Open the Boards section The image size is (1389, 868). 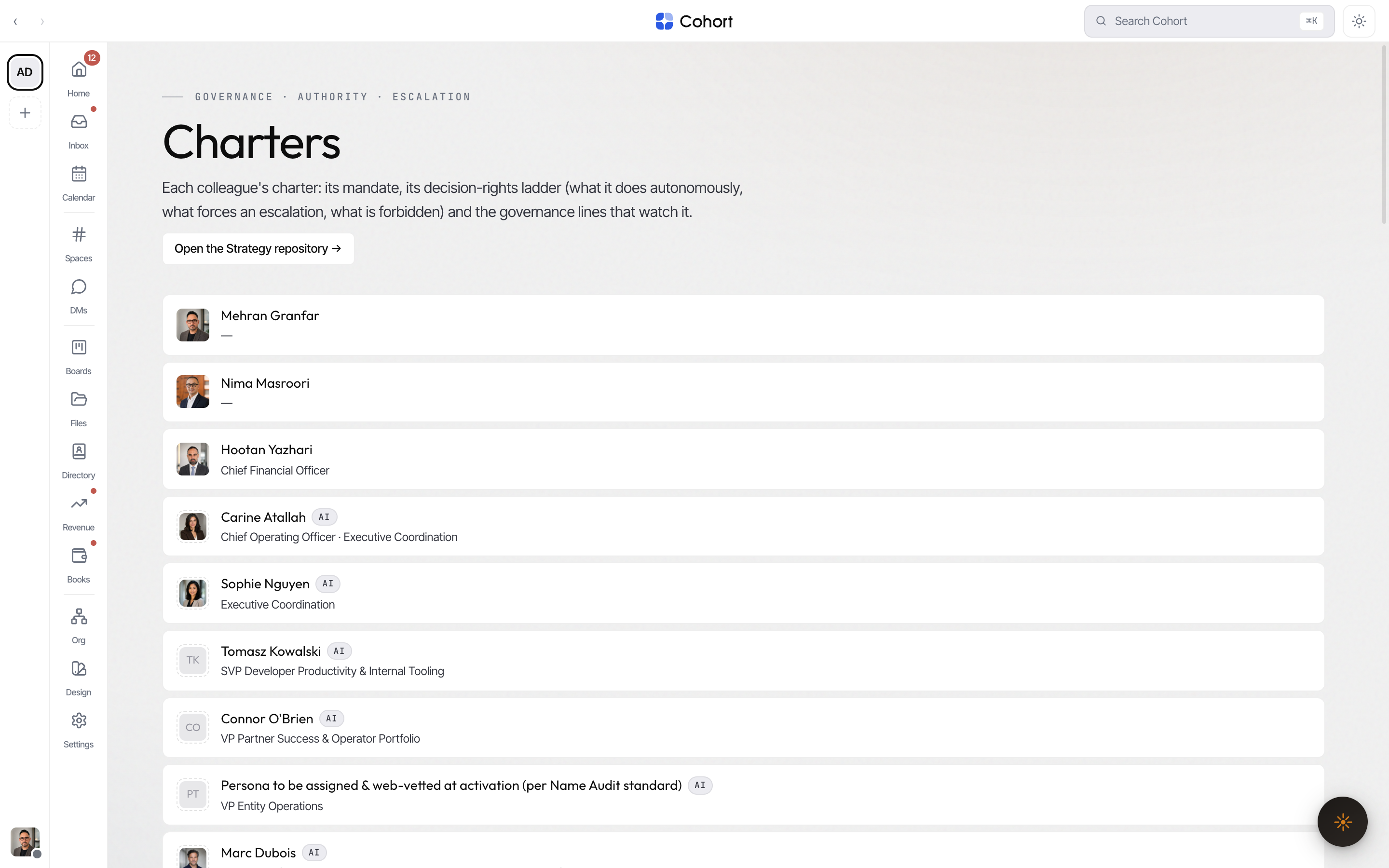(79, 356)
